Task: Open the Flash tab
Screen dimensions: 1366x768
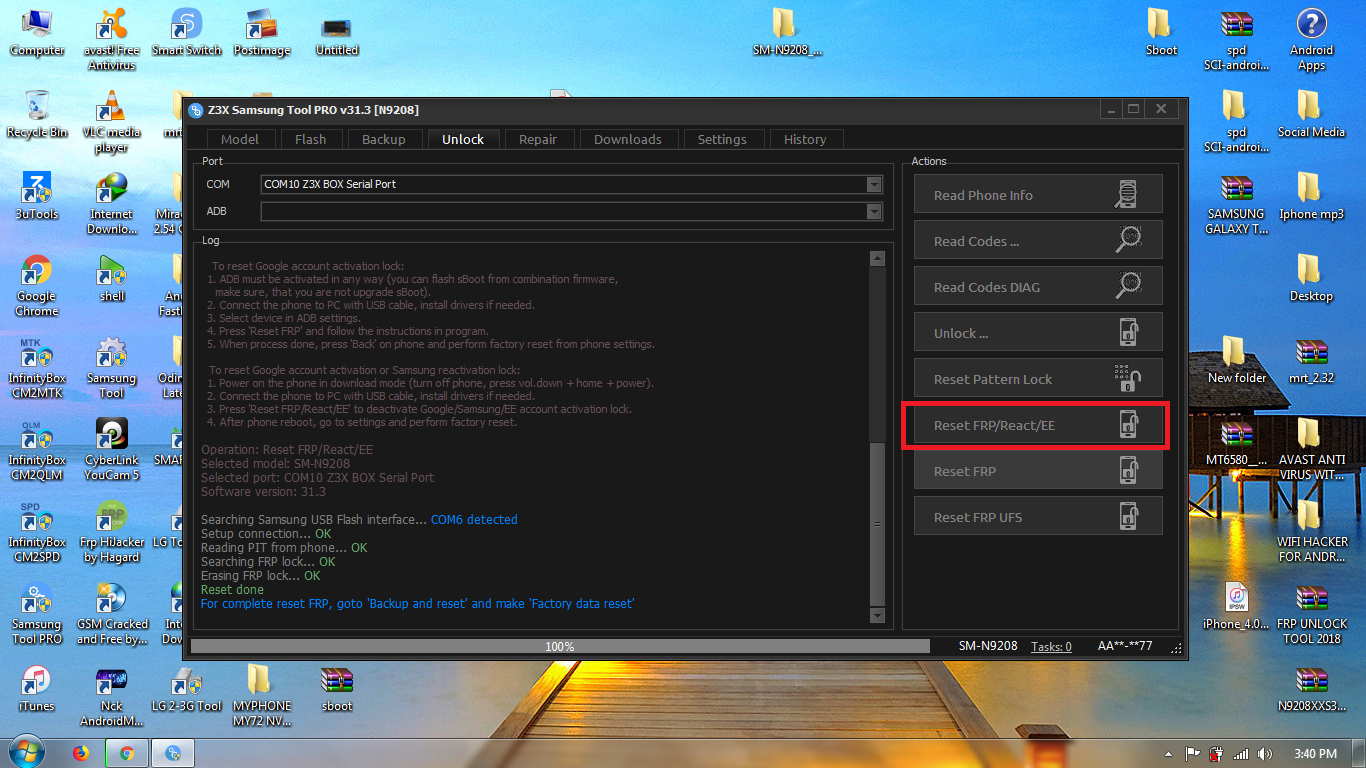Action: (311, 139)
